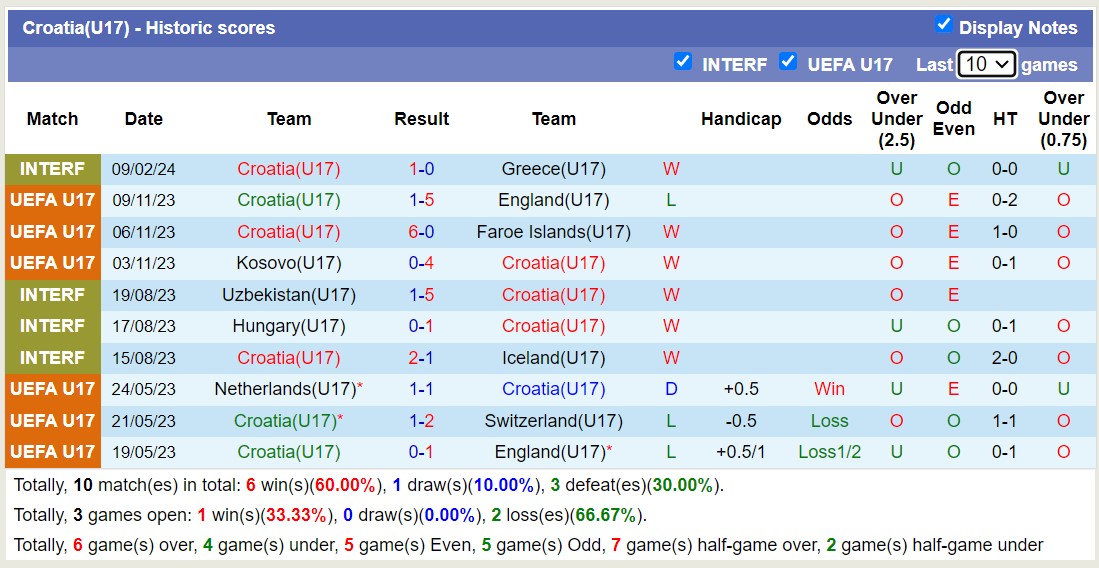Image resolution: width=1099 pixels, height=568 pixels.
Task: Click the Odds column header
Action: pyautogui.click(x=830, y=119)
